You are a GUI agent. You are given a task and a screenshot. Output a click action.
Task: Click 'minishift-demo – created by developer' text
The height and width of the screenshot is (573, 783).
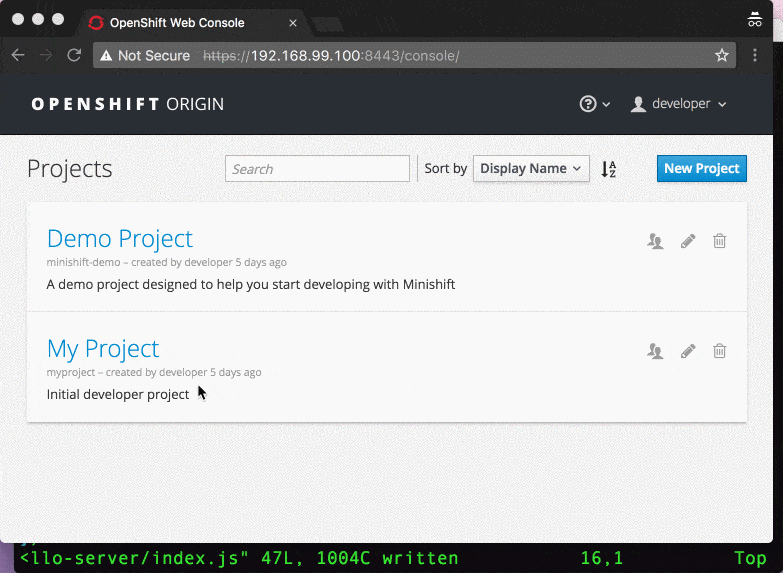[166, 262]
